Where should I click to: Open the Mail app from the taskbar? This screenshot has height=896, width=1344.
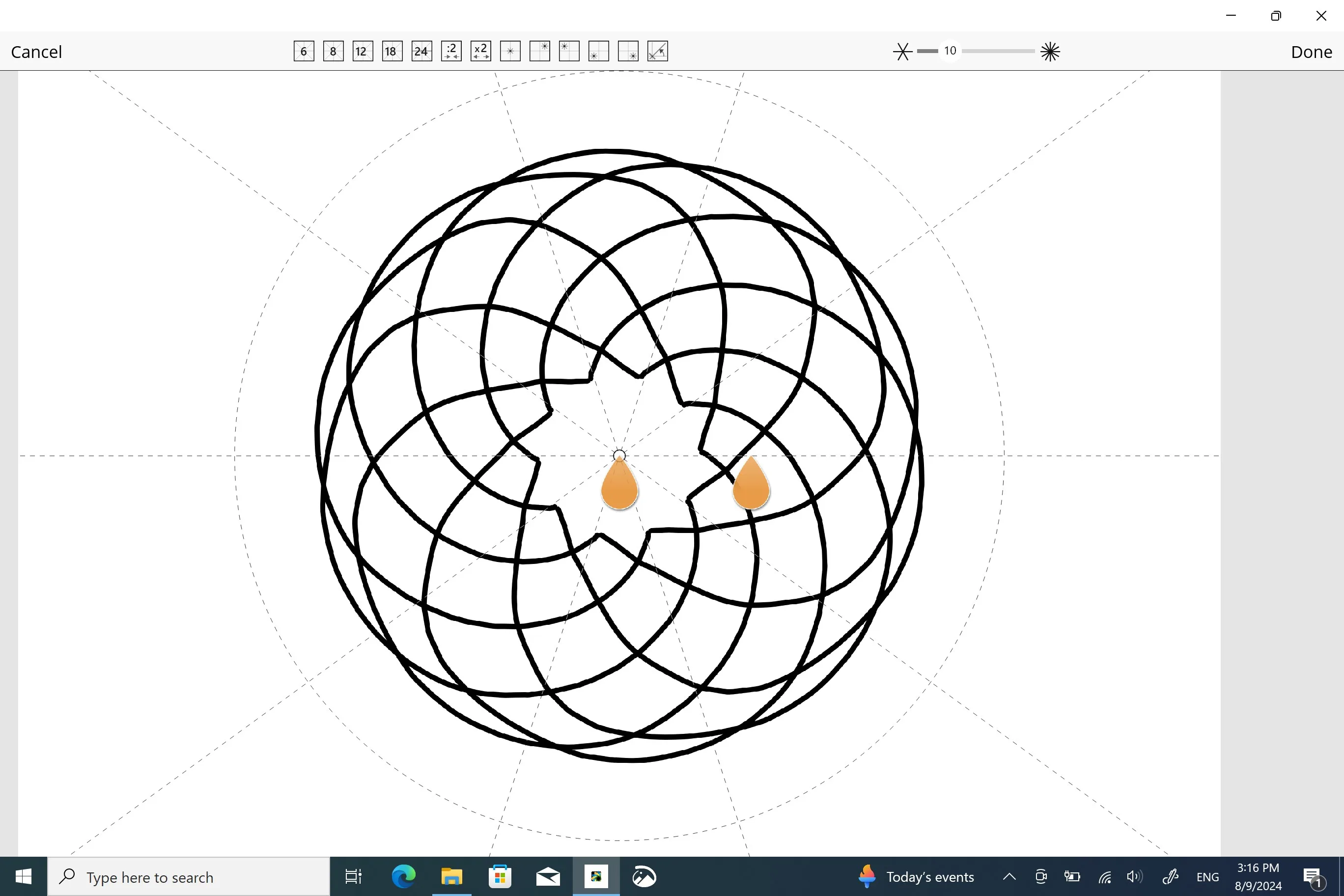(x=548, y=876)
